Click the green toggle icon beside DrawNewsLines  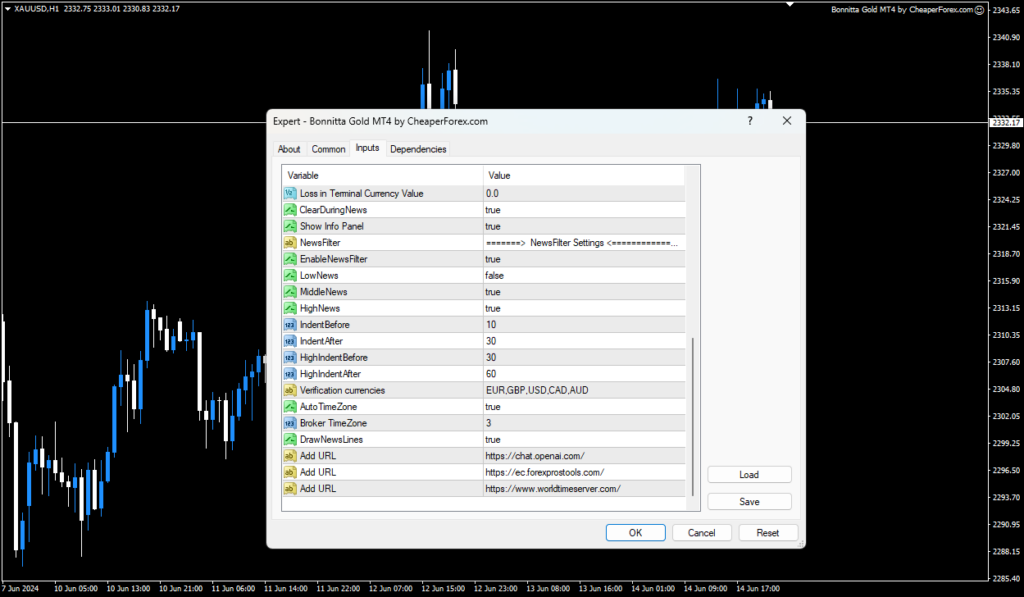pos(289,439)
